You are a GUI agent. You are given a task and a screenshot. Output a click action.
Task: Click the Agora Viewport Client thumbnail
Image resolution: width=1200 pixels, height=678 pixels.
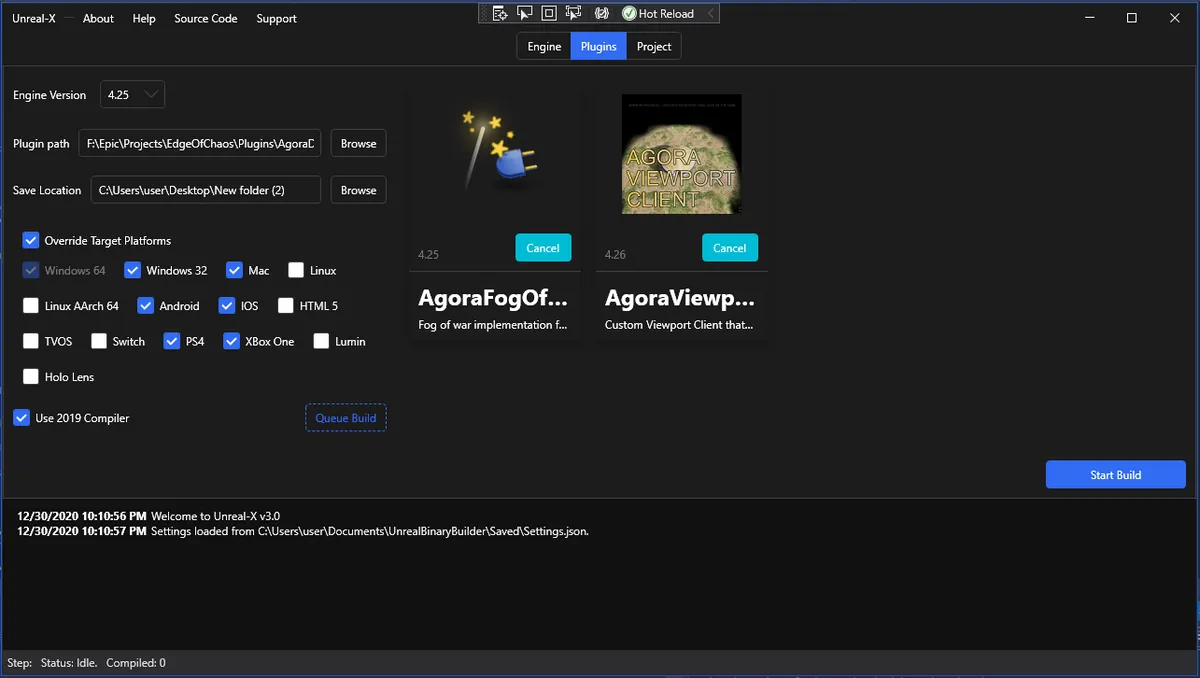click(681, 154)
